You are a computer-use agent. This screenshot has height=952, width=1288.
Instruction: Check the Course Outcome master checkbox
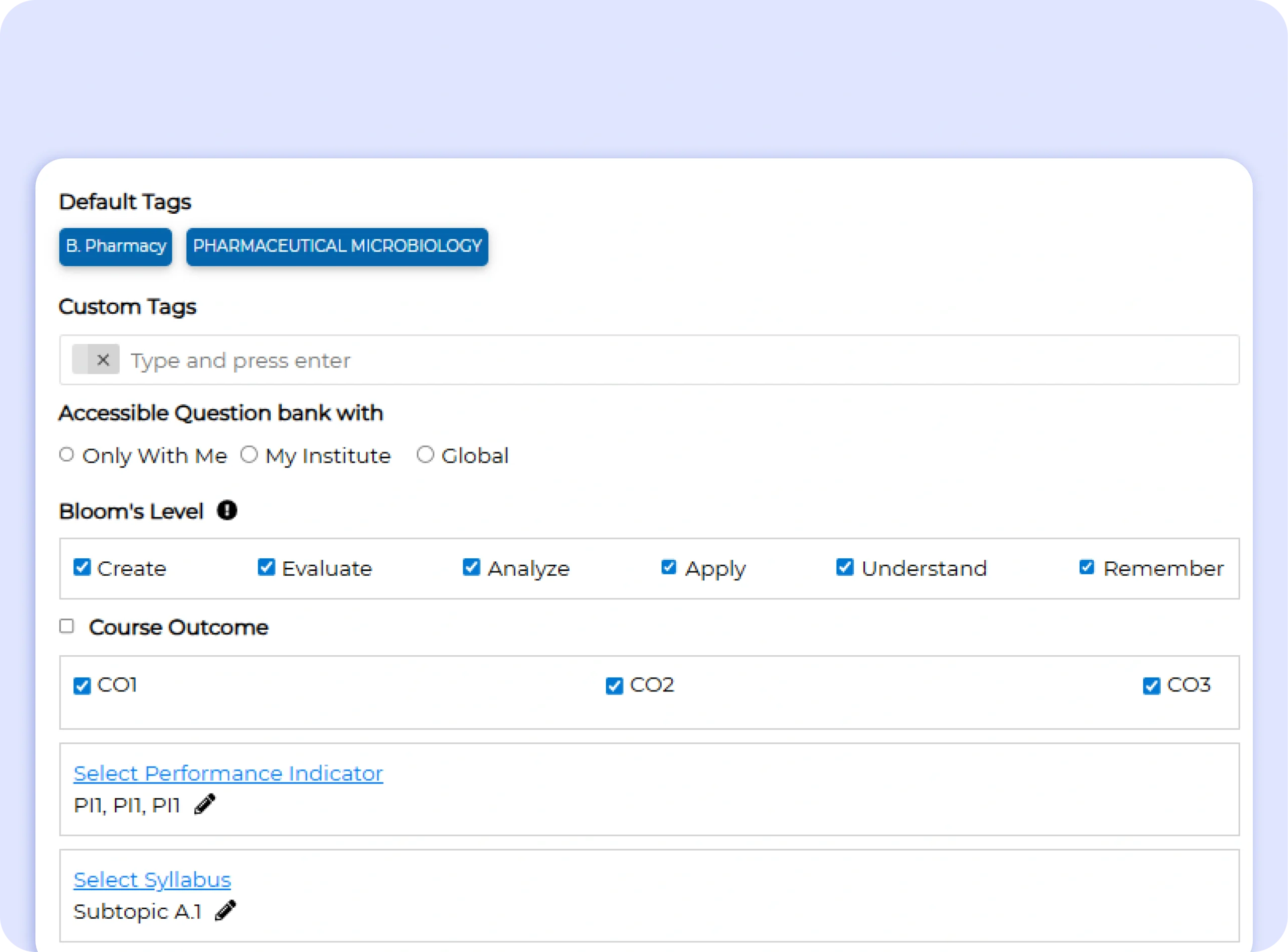pos(67,627)
